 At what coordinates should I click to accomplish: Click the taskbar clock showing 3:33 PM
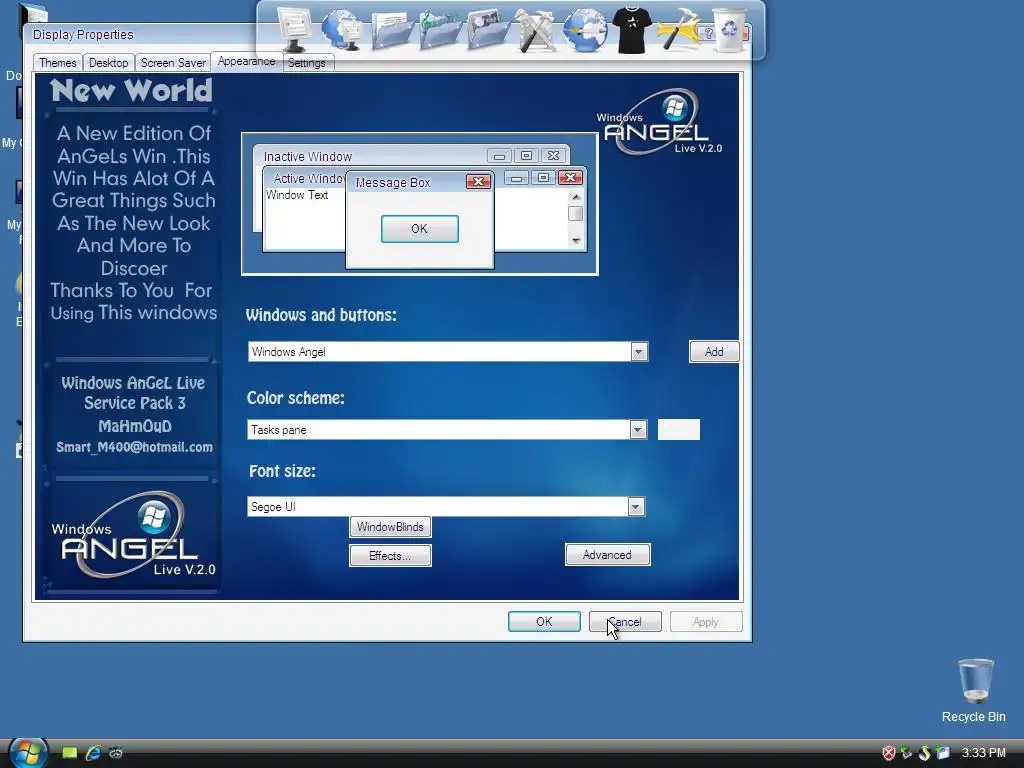984,753
